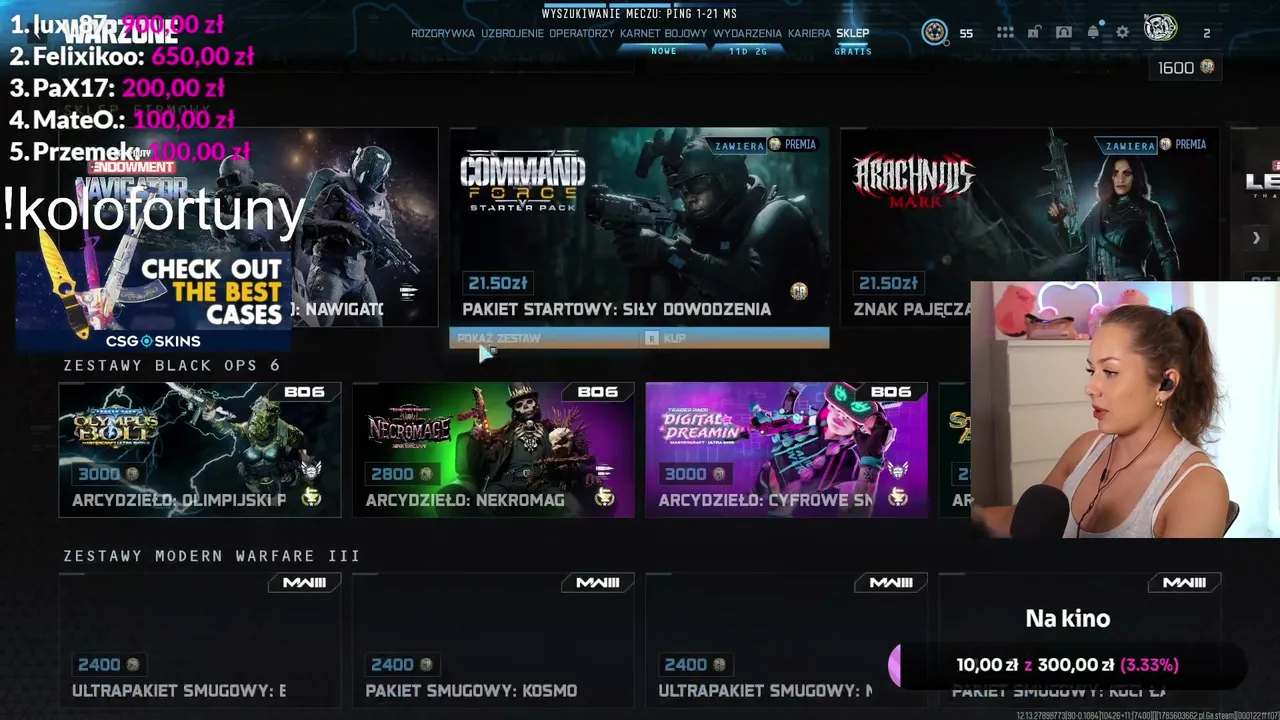The height and width of the screenshot is (720, 1280).
Task: Go to the KARNET BOJOWY tab
Action: pyautogui.click(x=664, y=33)
